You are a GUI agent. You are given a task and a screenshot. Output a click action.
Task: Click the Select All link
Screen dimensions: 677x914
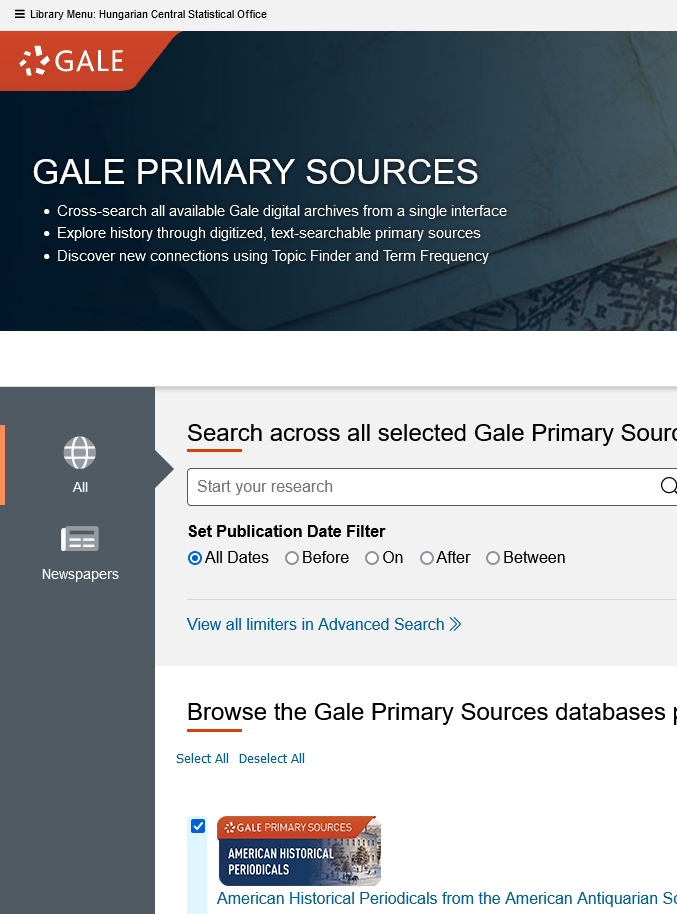pos(202,758)
